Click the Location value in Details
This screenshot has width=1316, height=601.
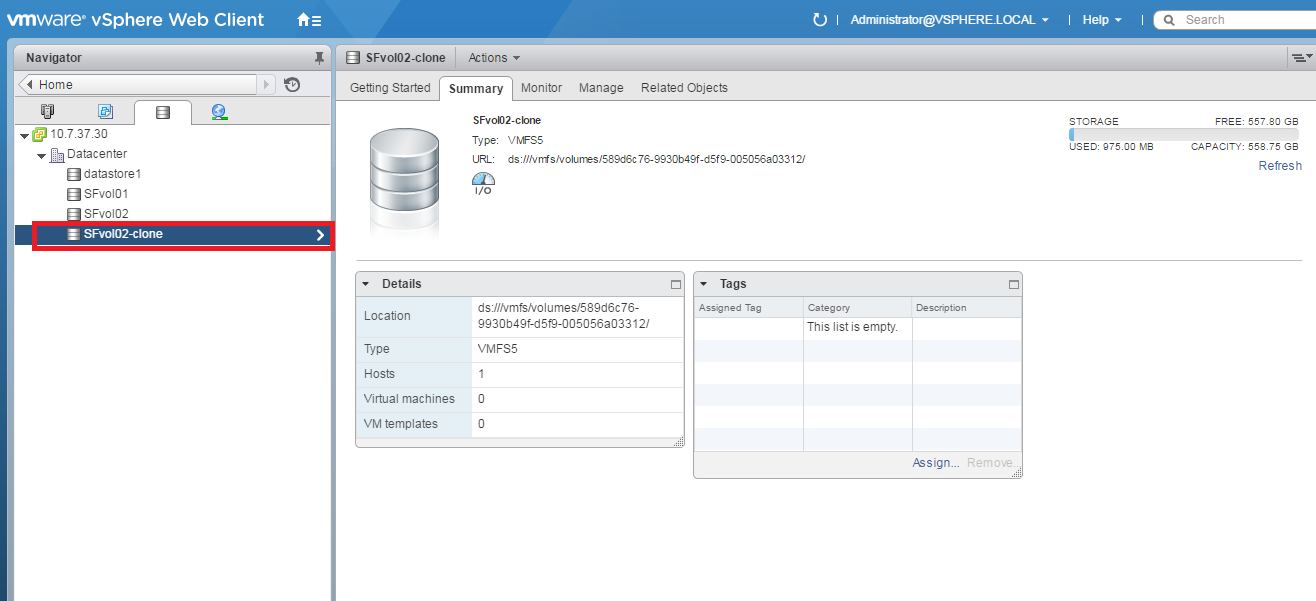tap(564, 315)
